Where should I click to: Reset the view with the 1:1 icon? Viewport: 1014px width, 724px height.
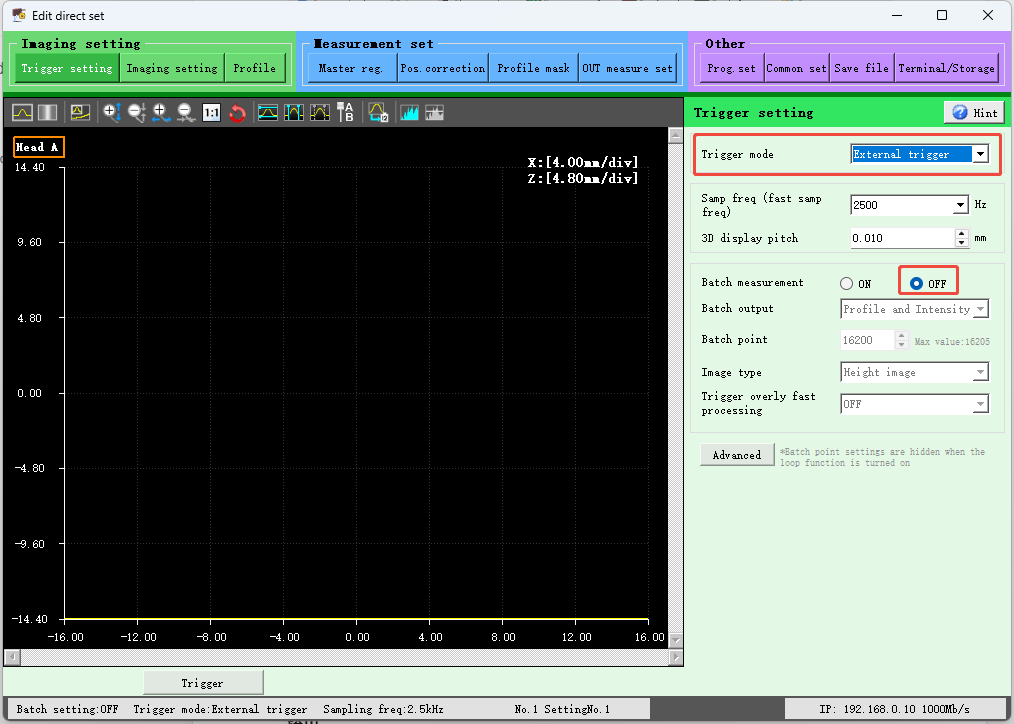point(211,113)
